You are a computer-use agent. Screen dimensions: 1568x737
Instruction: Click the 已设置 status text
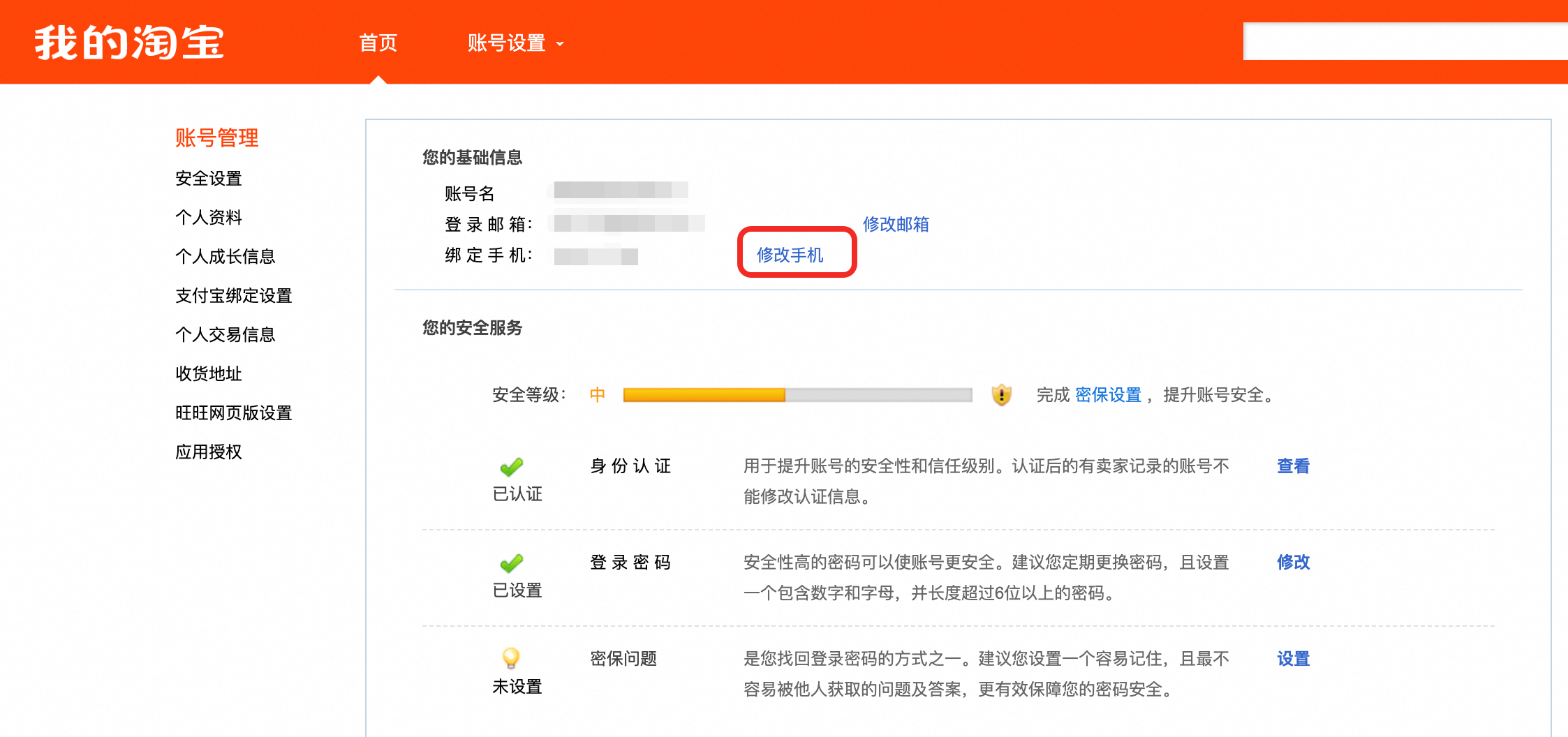(517, 590)
